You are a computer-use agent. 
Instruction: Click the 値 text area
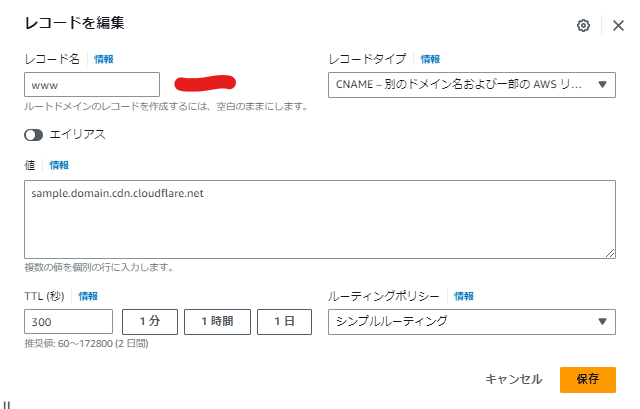click(320, 220)
